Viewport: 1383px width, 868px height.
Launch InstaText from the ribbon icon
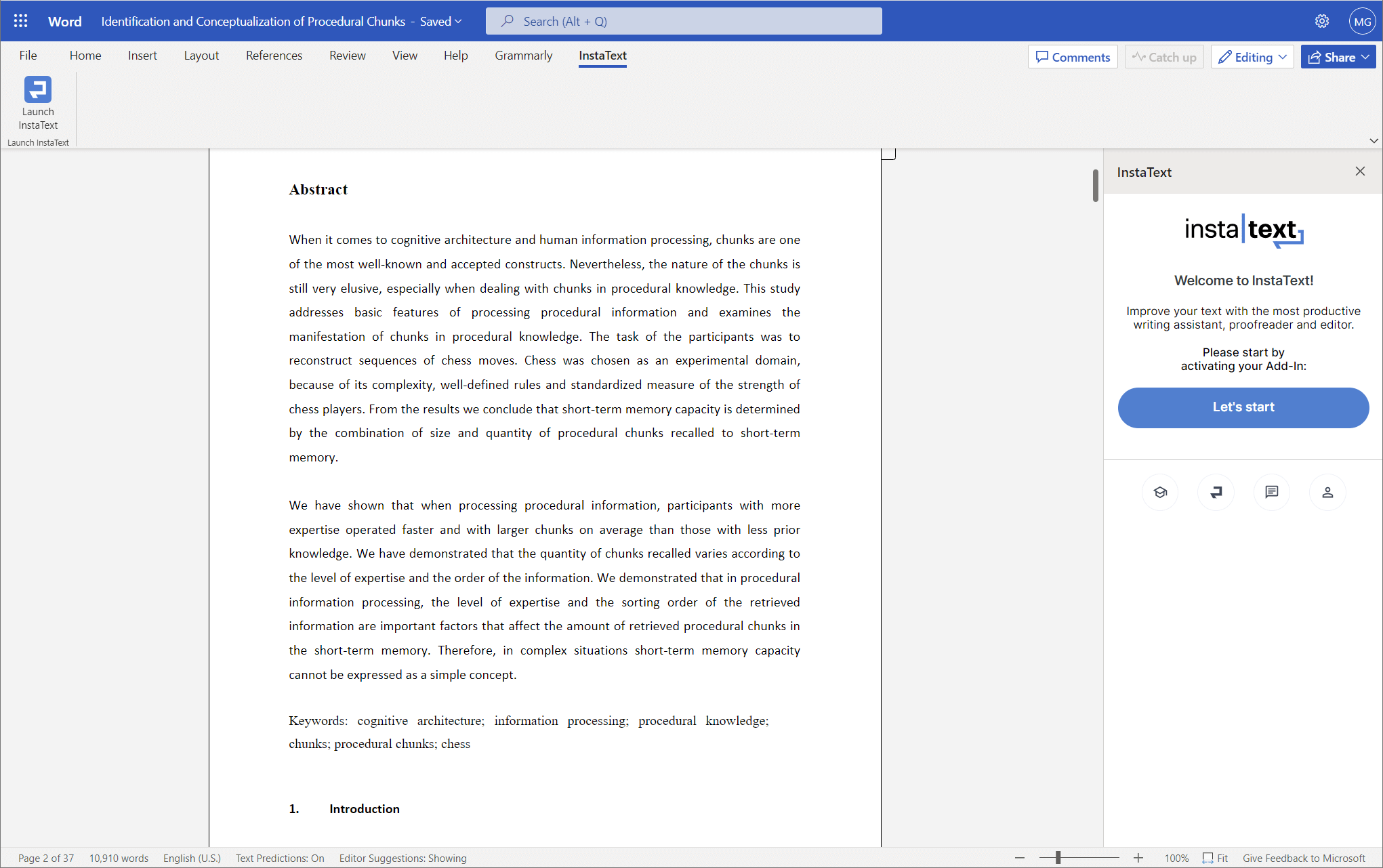tap(38, 105)
